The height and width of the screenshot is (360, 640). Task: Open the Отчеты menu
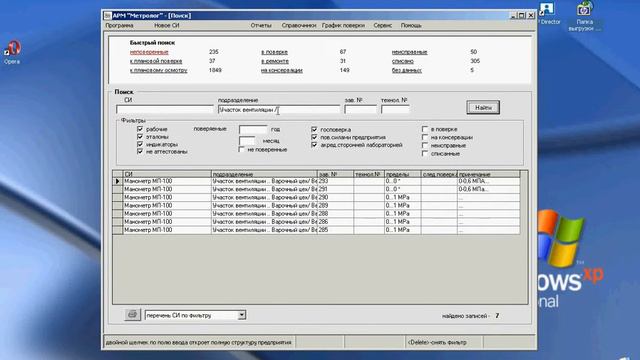[x=261, y=25]
